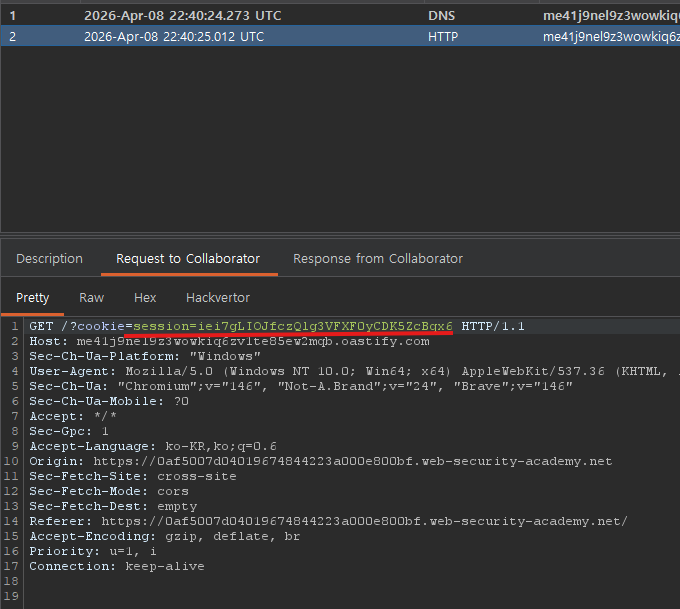Click the Referer header URL

364,521
